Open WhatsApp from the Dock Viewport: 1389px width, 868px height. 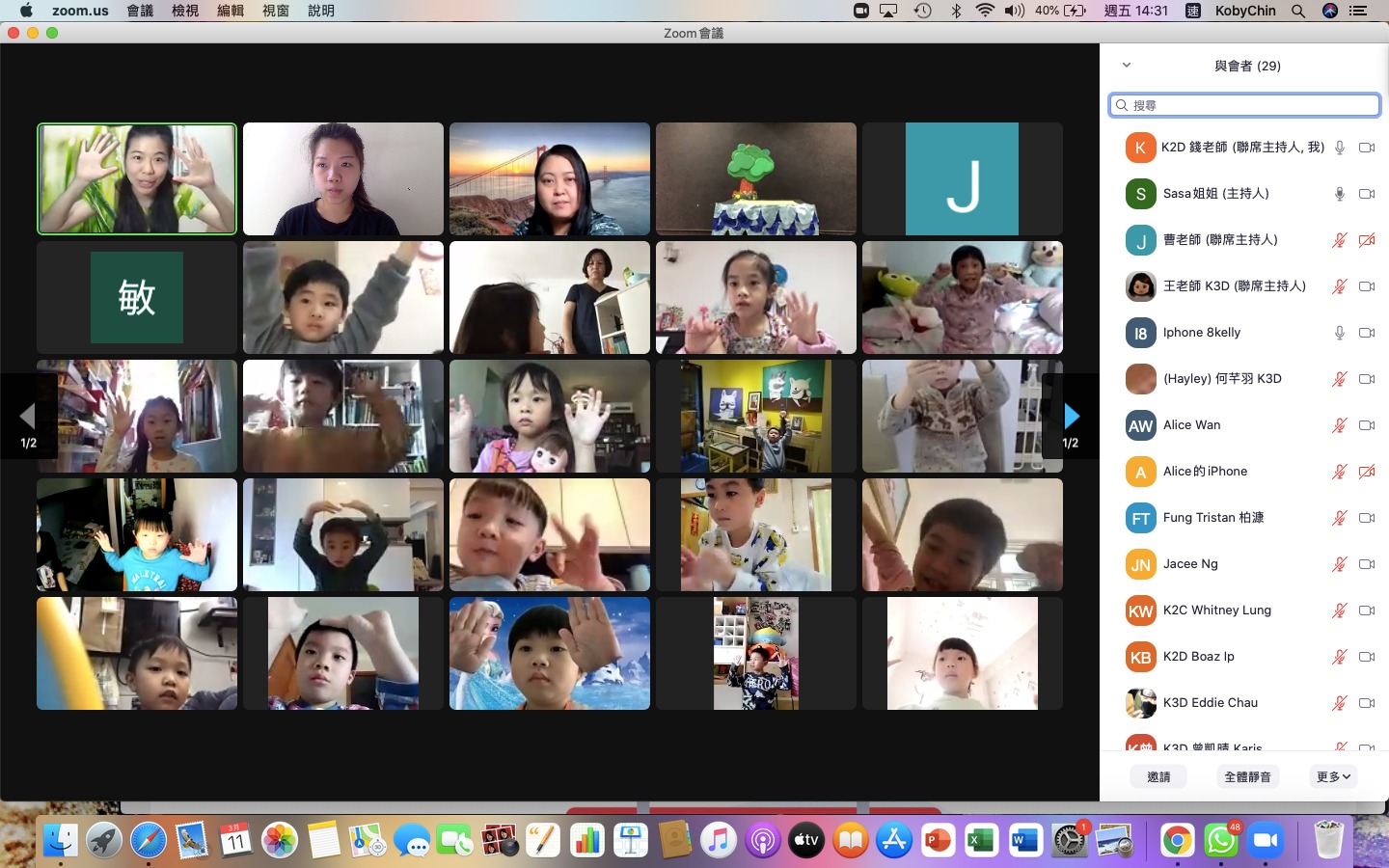tap(1220, 841)
